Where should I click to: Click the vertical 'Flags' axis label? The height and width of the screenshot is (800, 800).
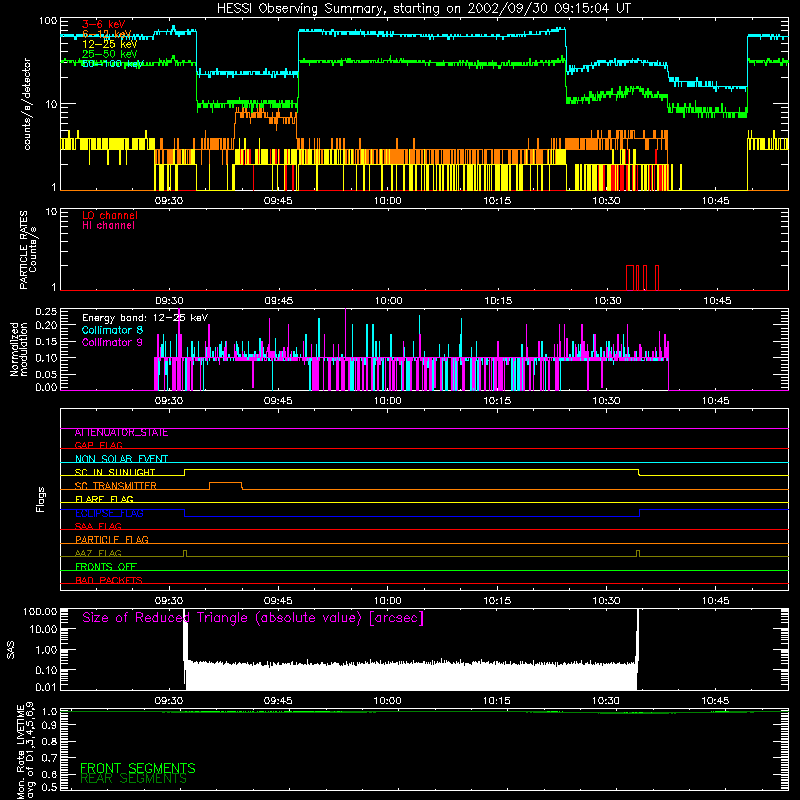pos(41,499)
